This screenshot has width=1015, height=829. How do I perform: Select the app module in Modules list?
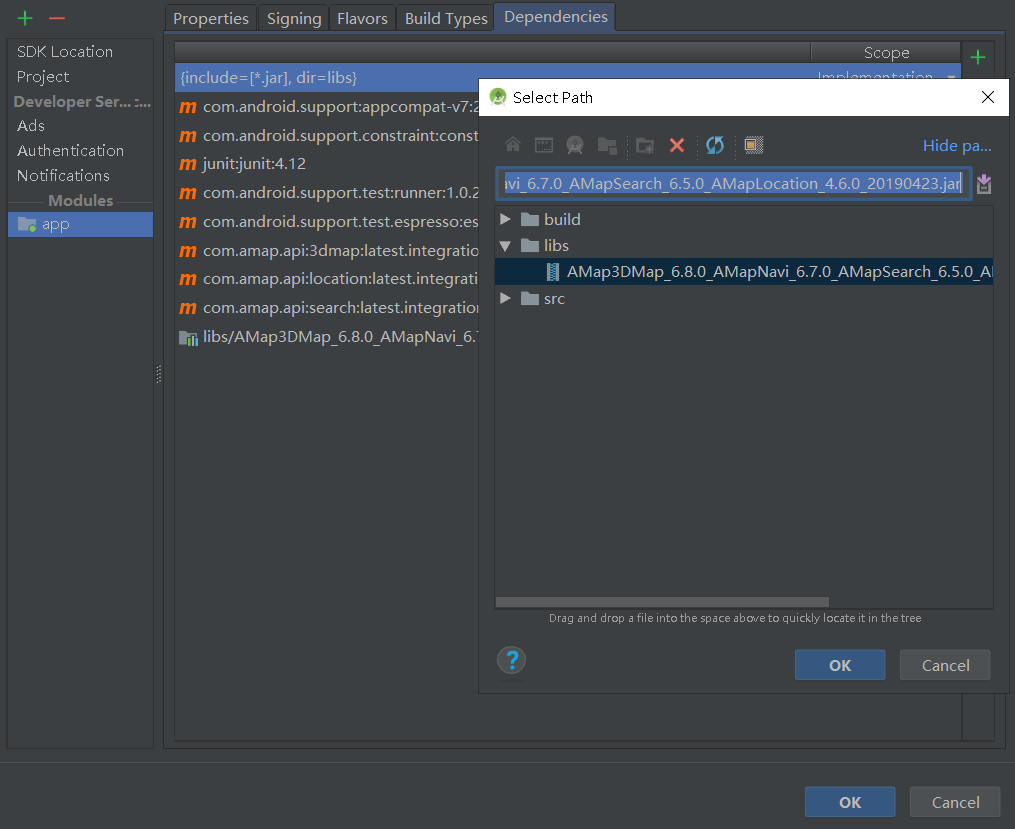pos(55,224)
